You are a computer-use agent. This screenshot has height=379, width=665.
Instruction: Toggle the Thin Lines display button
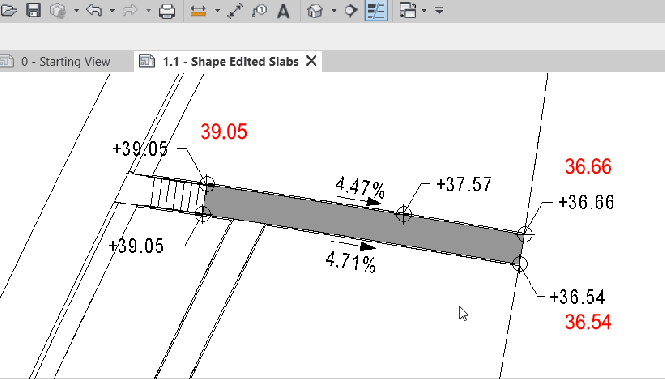(376, 11)
